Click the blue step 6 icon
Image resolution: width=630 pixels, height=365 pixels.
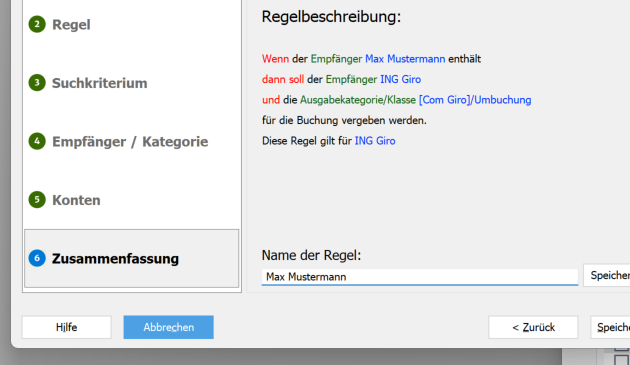(37, 258)
